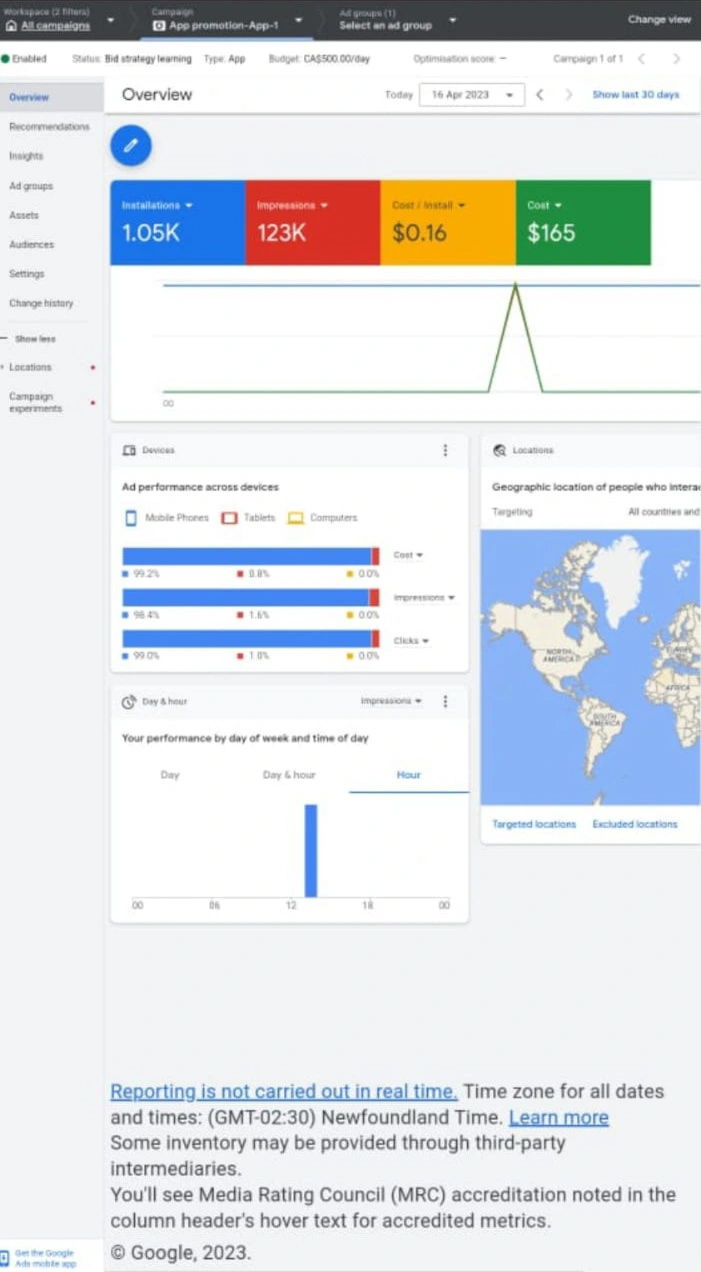Go to next campaign arrow

[x=676, y=59]
